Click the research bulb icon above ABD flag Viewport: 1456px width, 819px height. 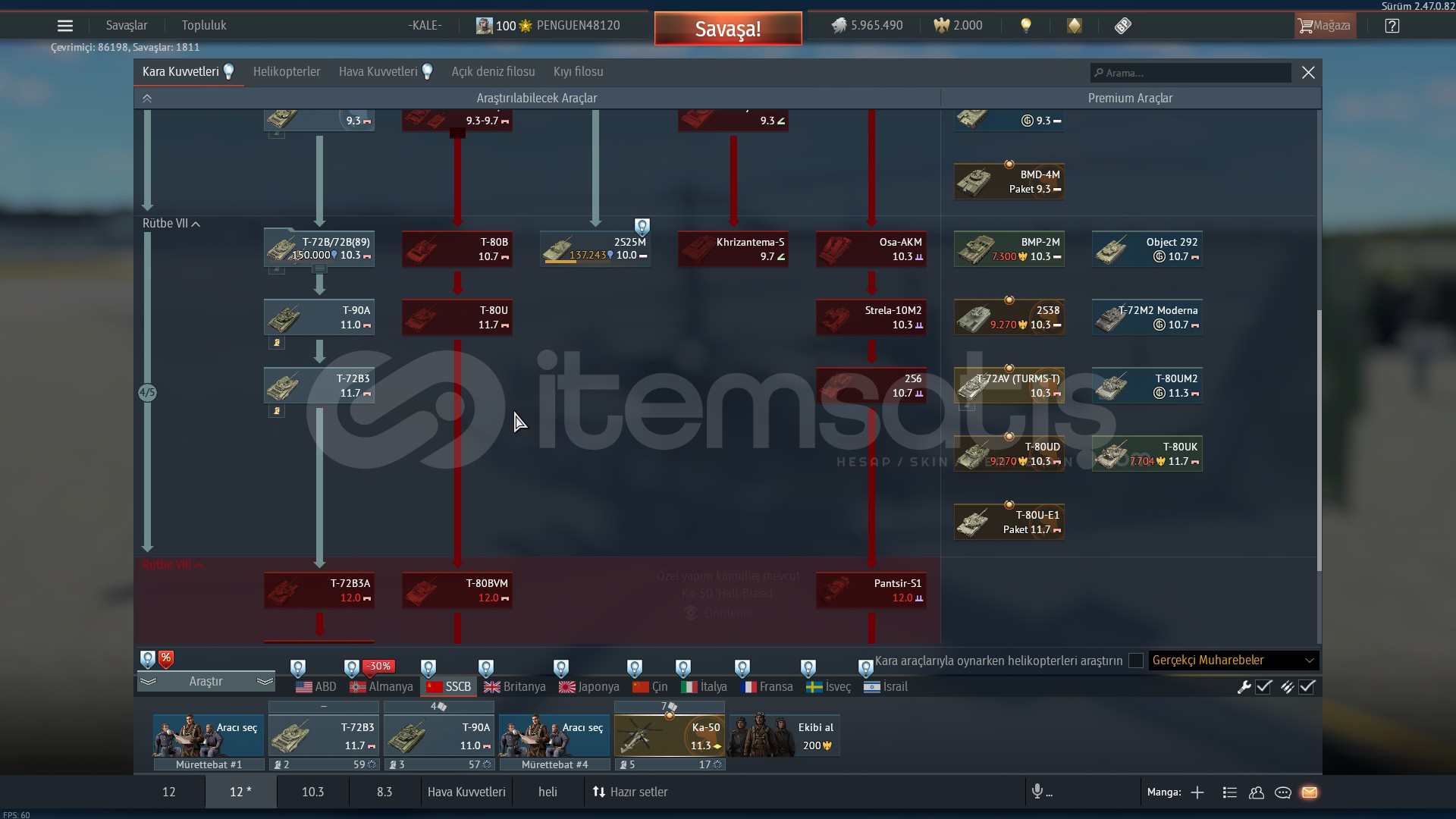coord(298,668)
